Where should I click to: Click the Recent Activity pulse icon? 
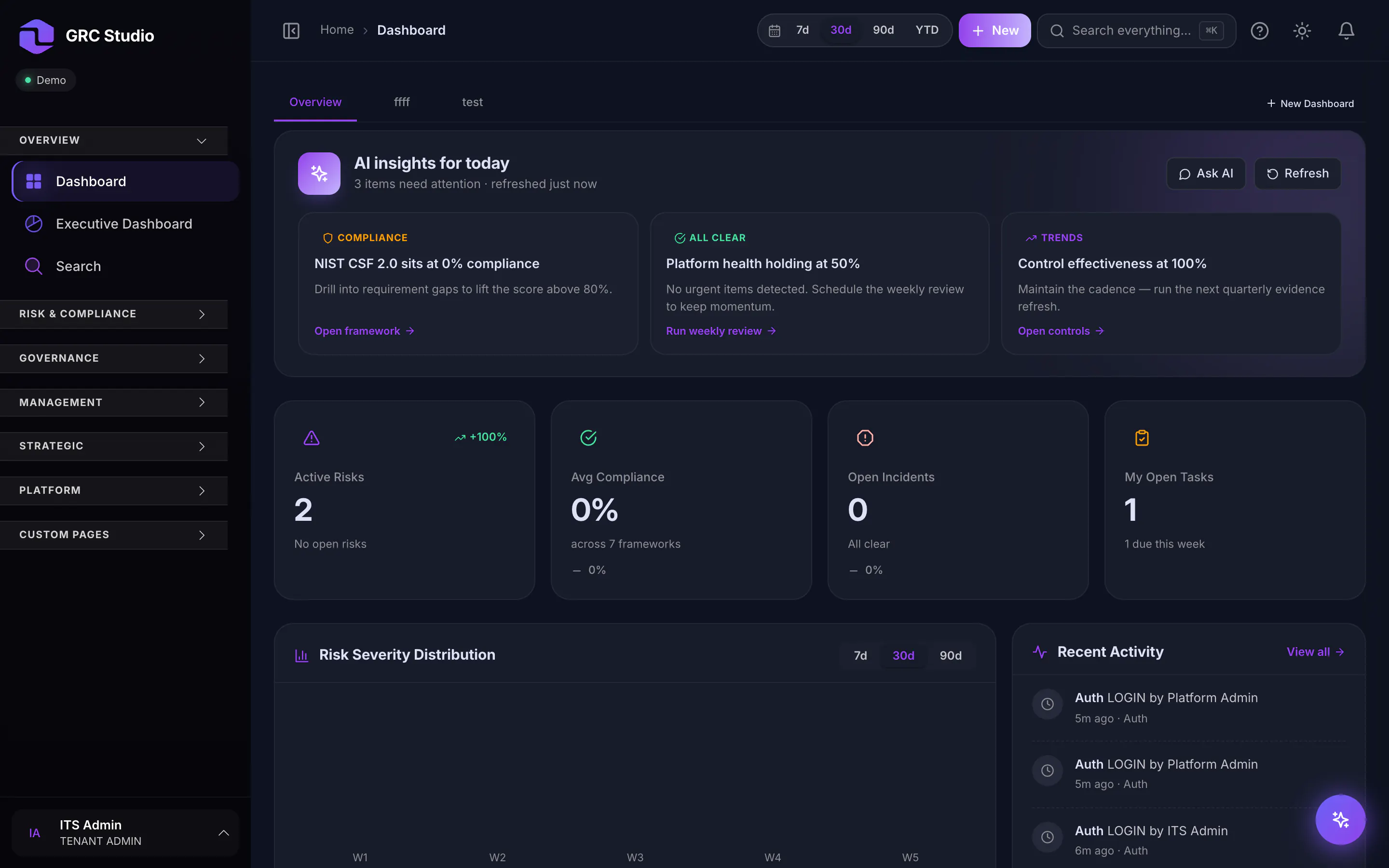pyautogui.click(x=1039, y=651)
